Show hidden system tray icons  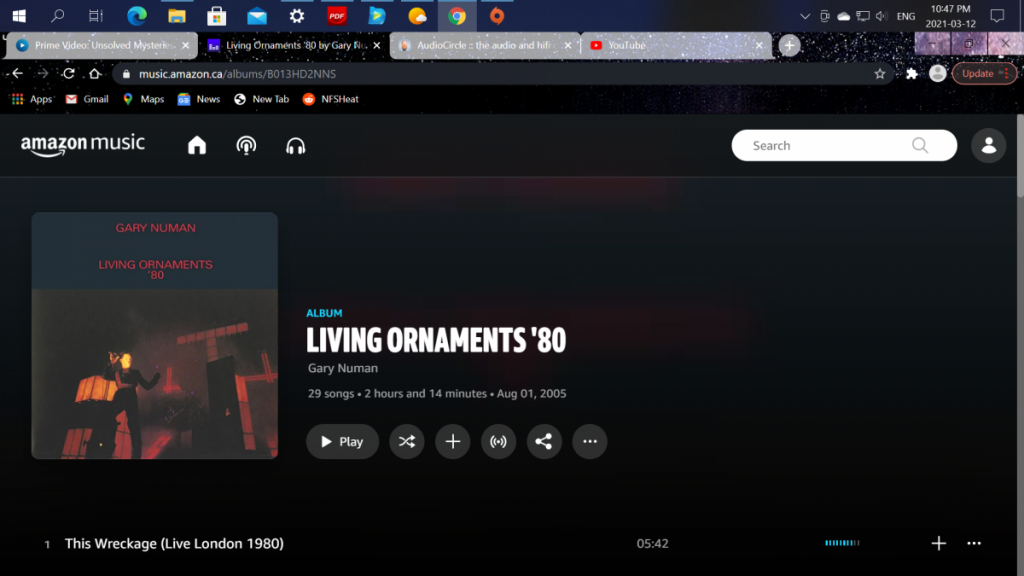[x=805, y=16]
